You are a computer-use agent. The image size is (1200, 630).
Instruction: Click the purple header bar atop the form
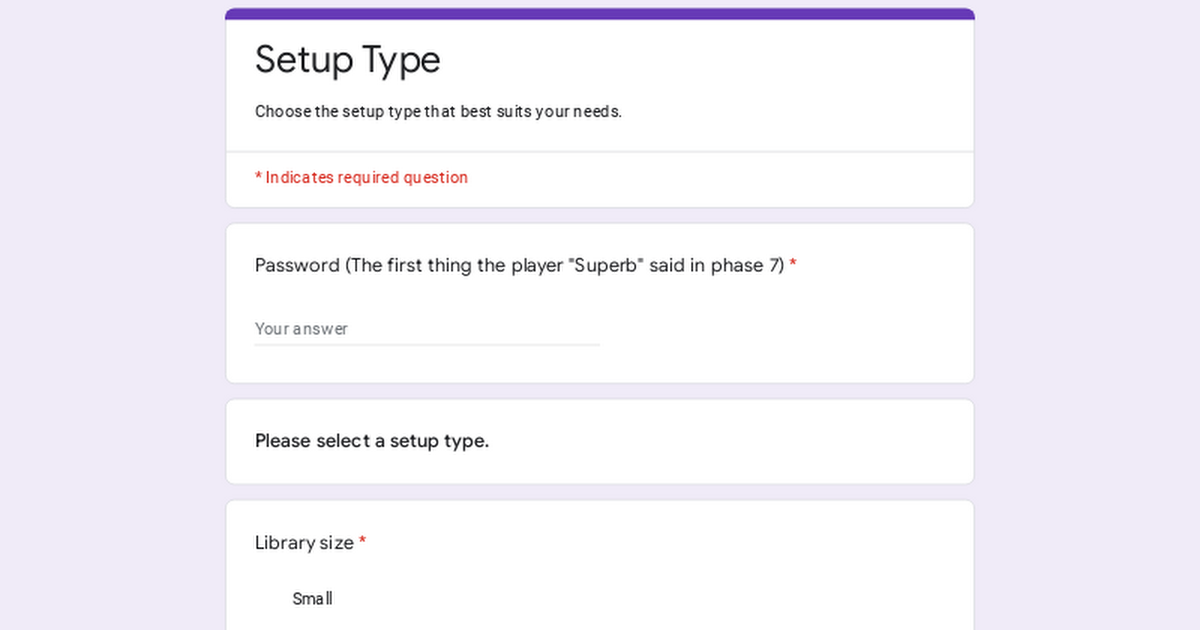600,14
